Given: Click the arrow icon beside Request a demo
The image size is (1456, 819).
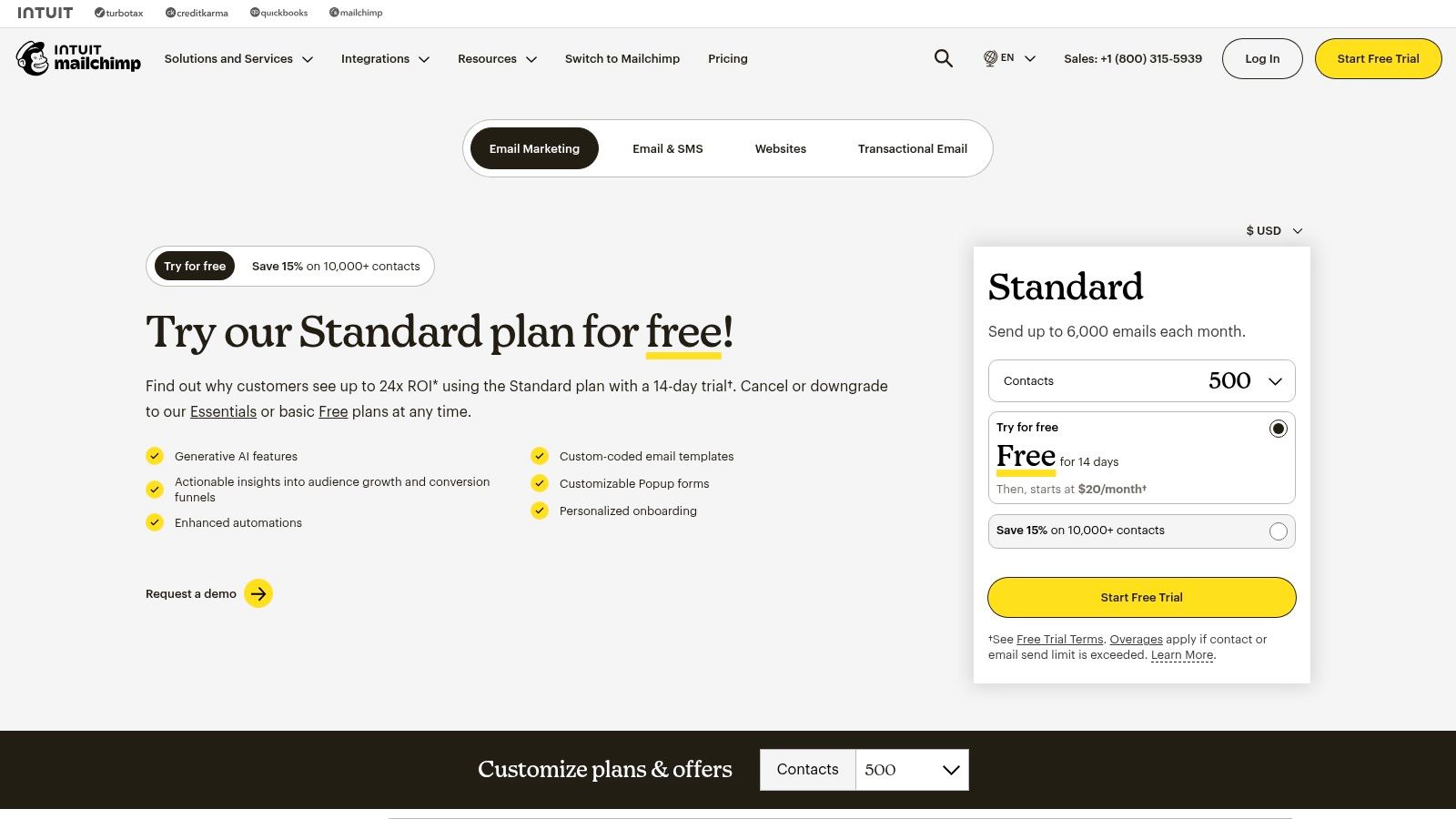Looking at the screenshot, I should click(x=258, y=593).
